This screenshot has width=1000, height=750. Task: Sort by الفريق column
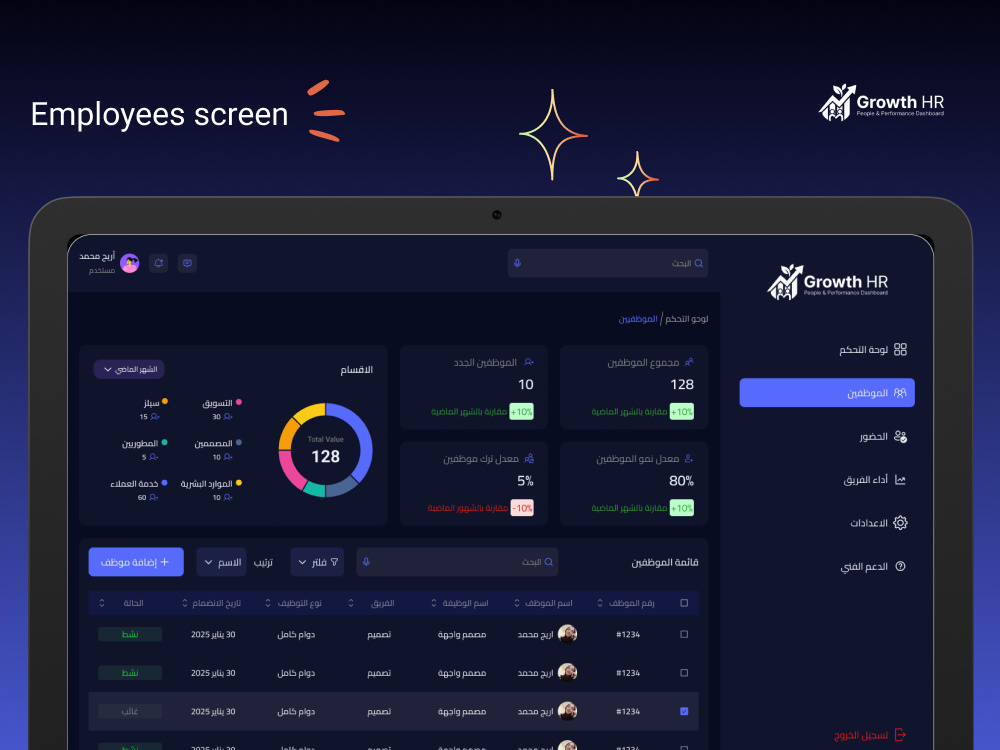(x=351, y=603)
